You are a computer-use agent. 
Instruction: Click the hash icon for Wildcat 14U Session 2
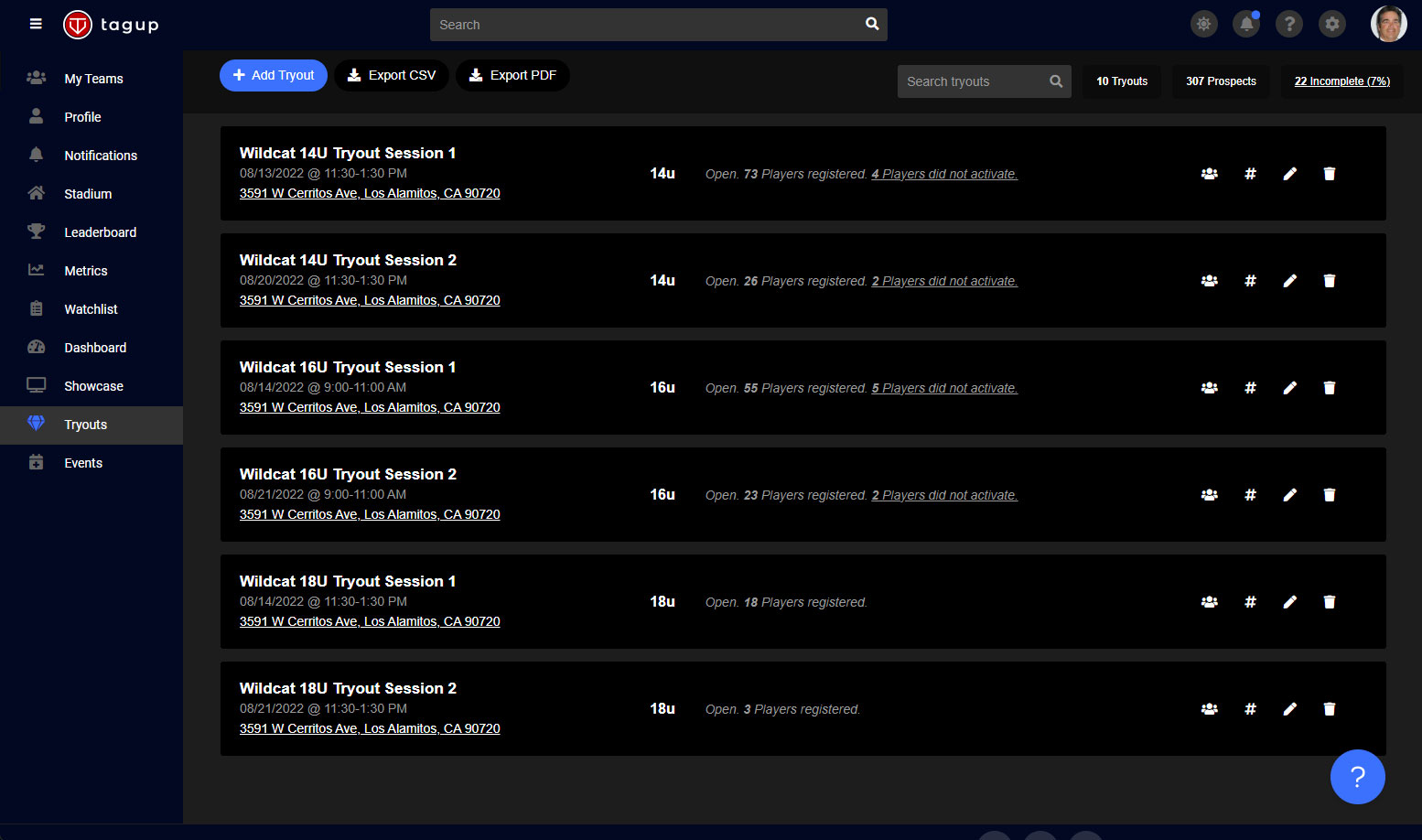[x=1250, y=281]
